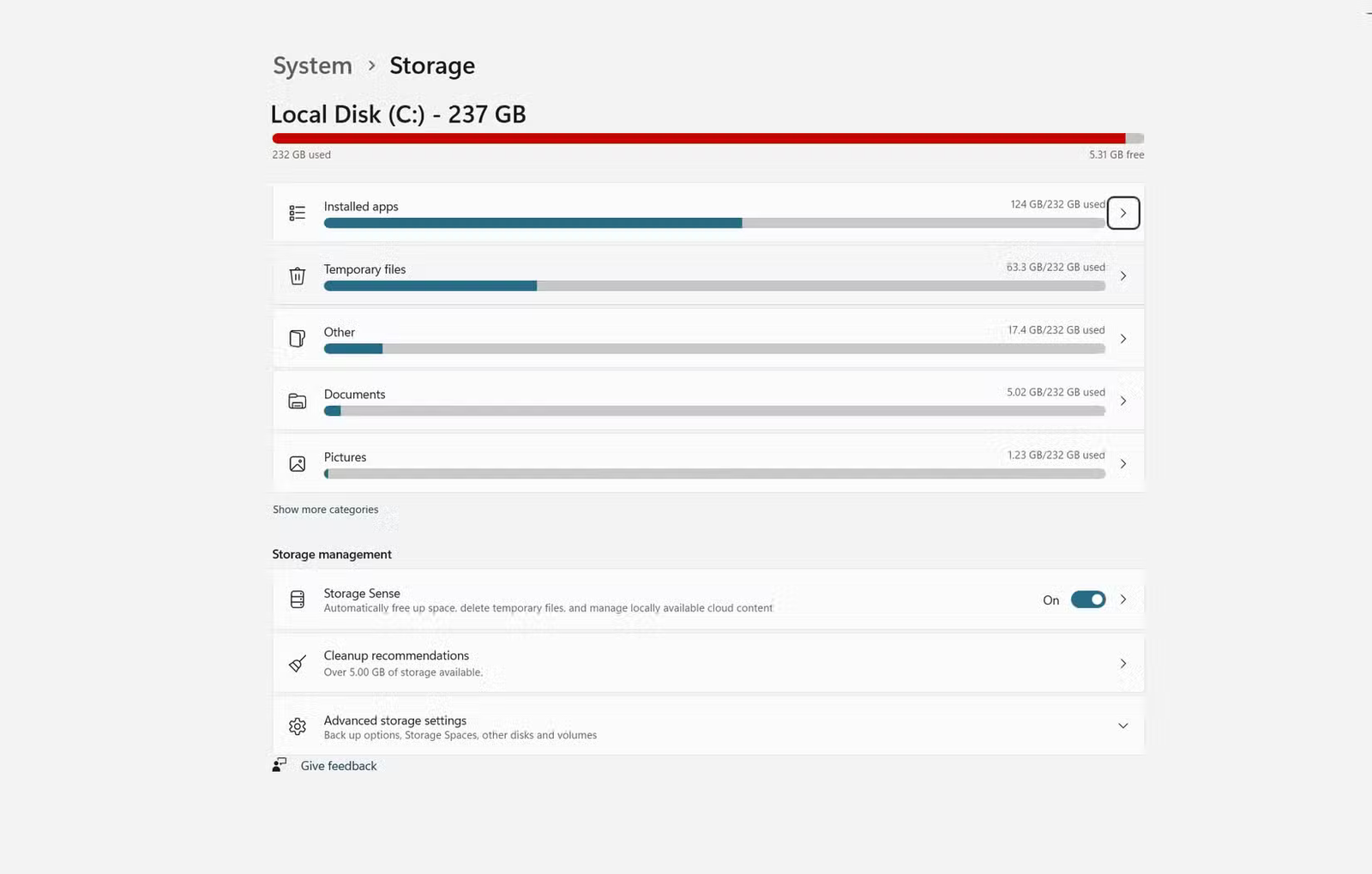
Task: Click the Storage Sense drive icon
Action: coord(298,599)
